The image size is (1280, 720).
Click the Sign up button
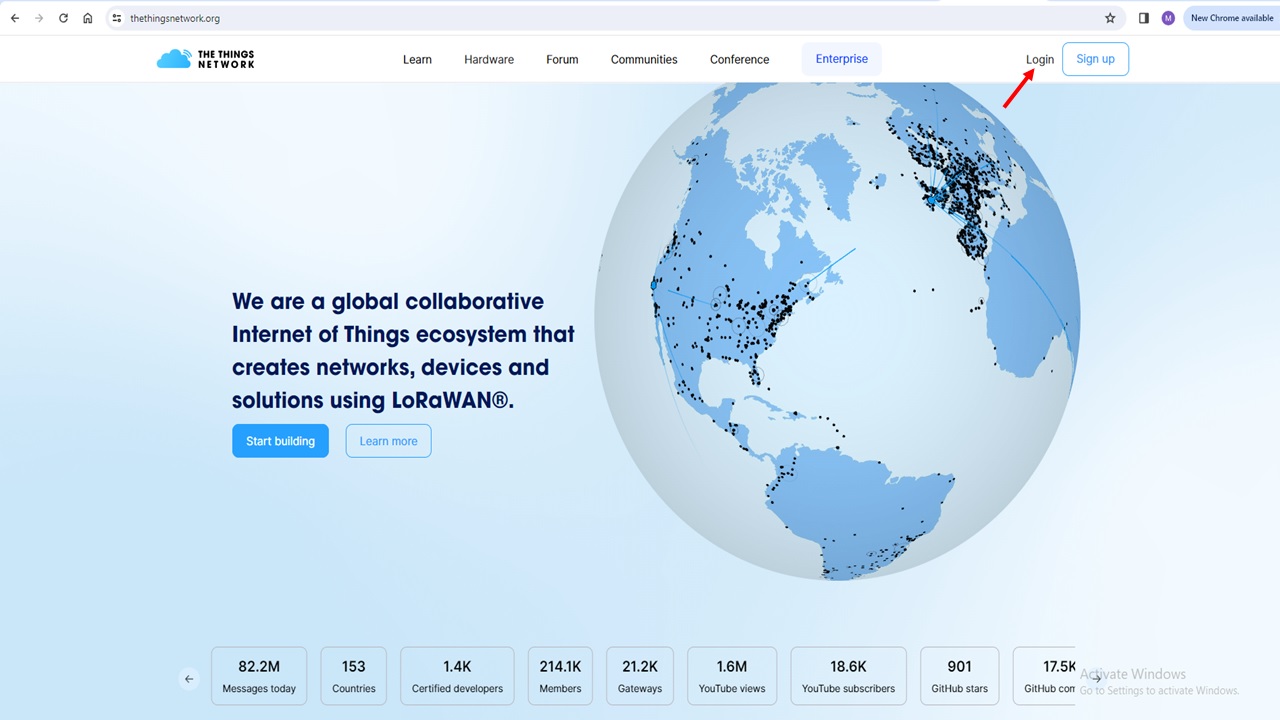tap(1095, 59)
